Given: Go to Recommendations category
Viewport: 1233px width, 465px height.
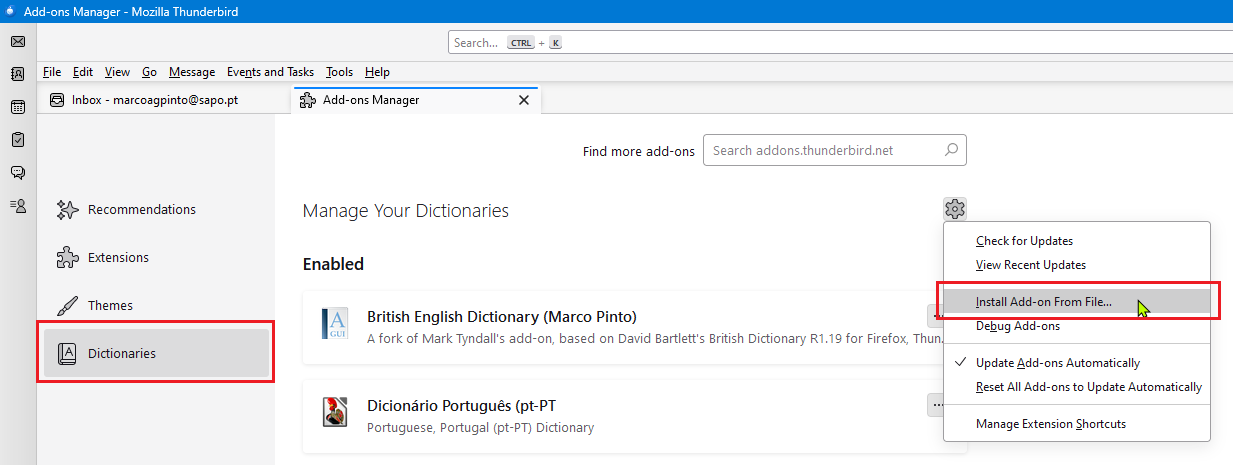Looking at the screenshot, I should pyautogui.click(x=156, y=209).
